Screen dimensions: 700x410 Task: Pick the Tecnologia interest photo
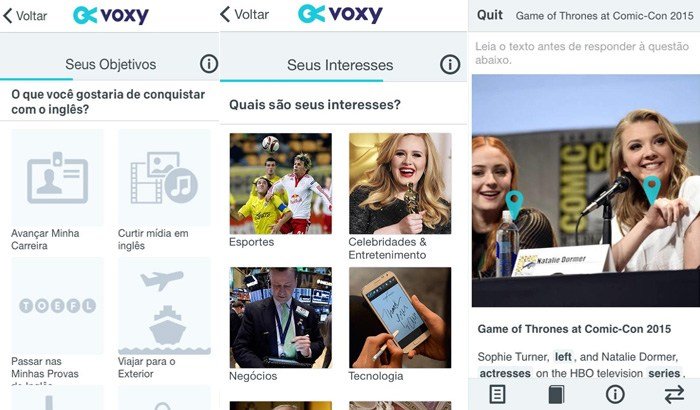(x=400, y=318)
